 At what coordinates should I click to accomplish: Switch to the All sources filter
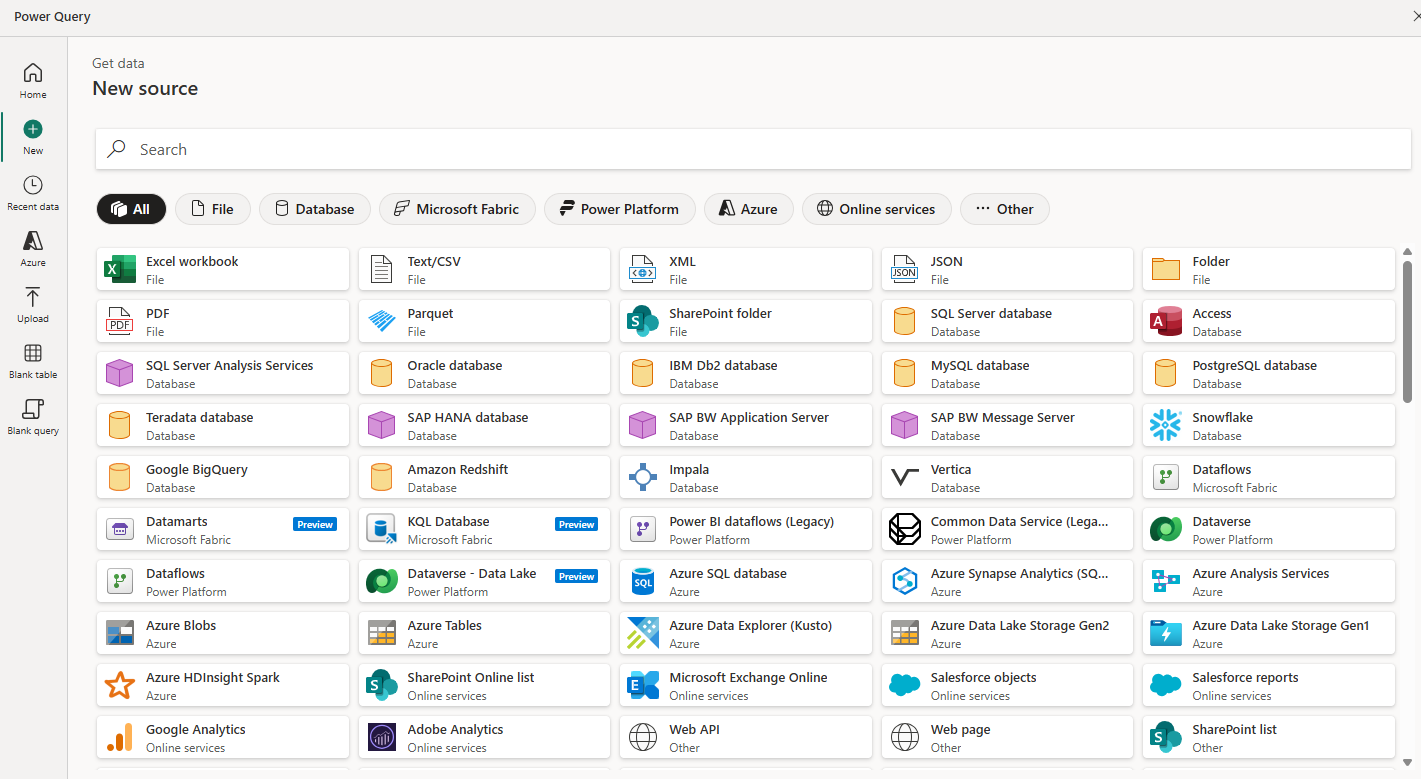[131, 208]
